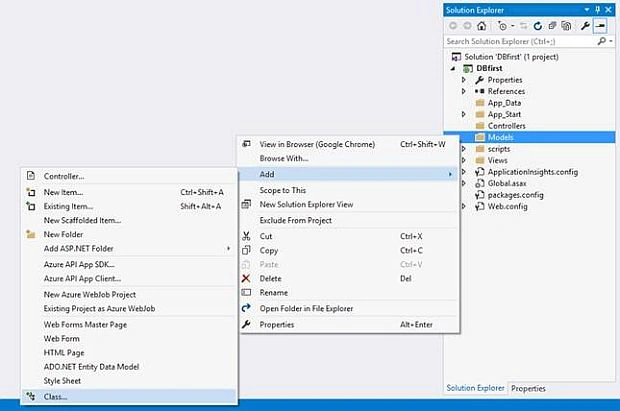Switch to the Solution Explorer tab
The image size is (620, 411).
475,388
